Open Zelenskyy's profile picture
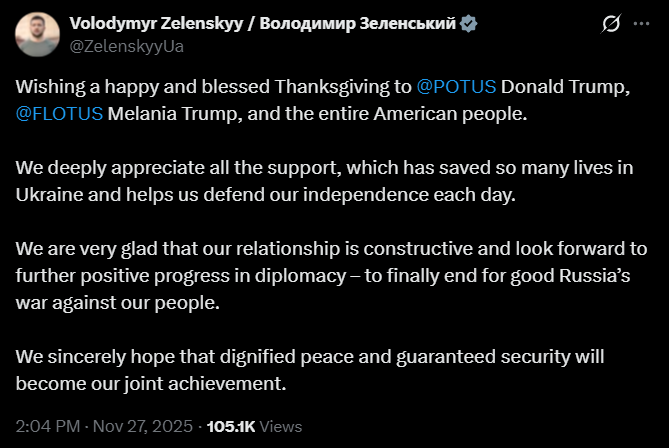The width and height of the screenshot is (669, 448). (38, 34)
